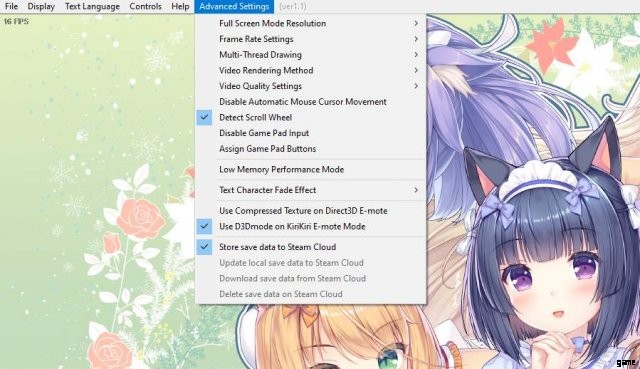Open the Help menu
640x369 pixels.
pos(180,7)
